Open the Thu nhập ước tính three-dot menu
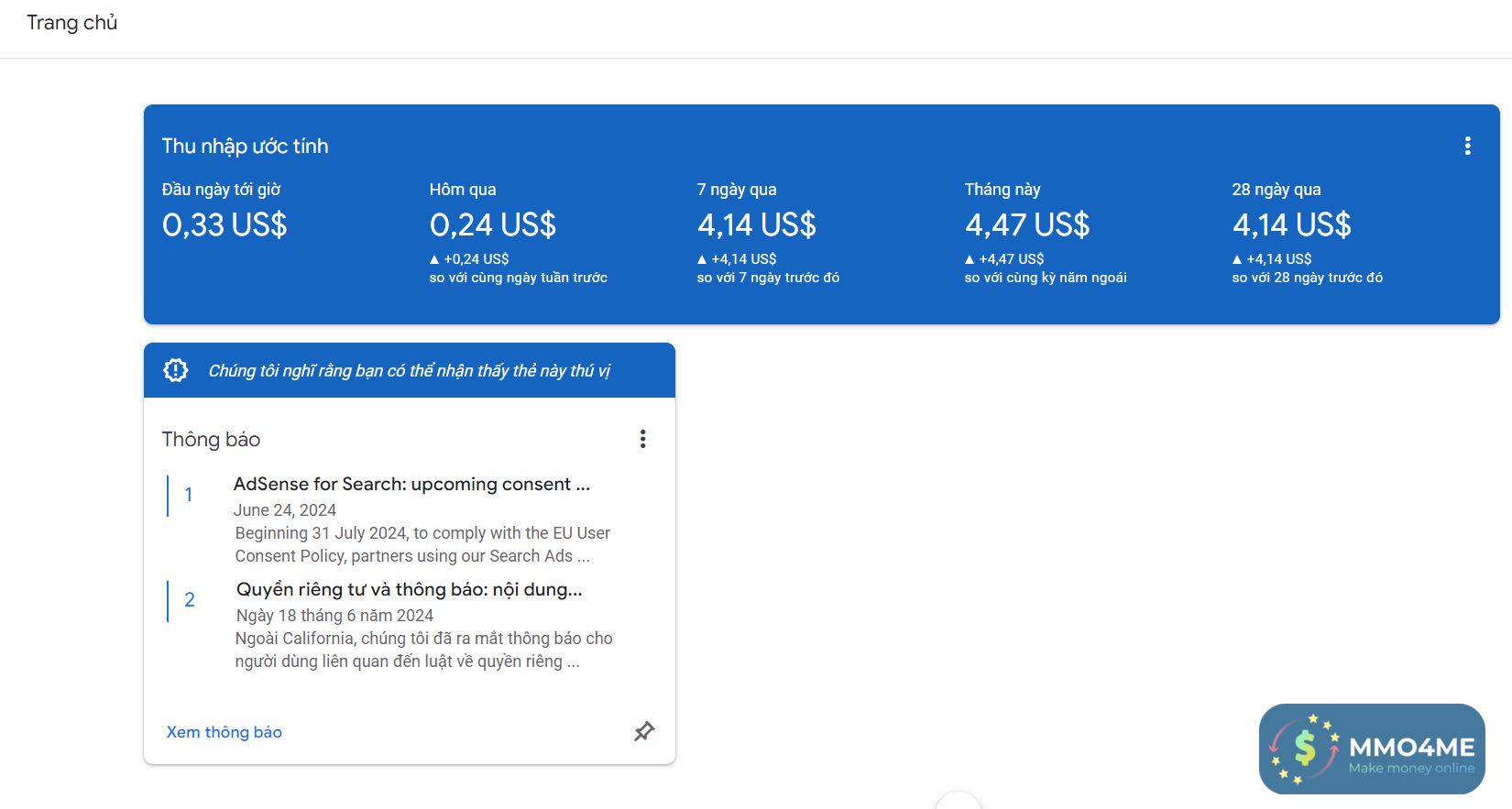The height and width of the screenshot is (809, 1512). (1467, 146)
